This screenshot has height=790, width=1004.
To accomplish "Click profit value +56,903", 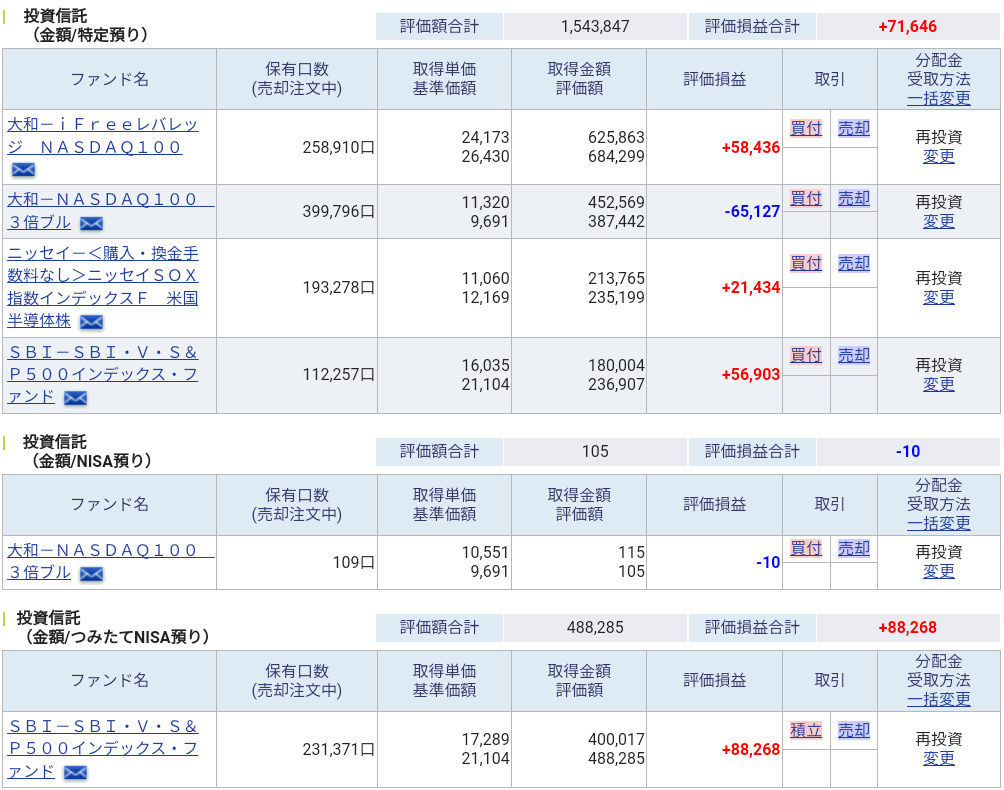I will click(x=750, y=375).
